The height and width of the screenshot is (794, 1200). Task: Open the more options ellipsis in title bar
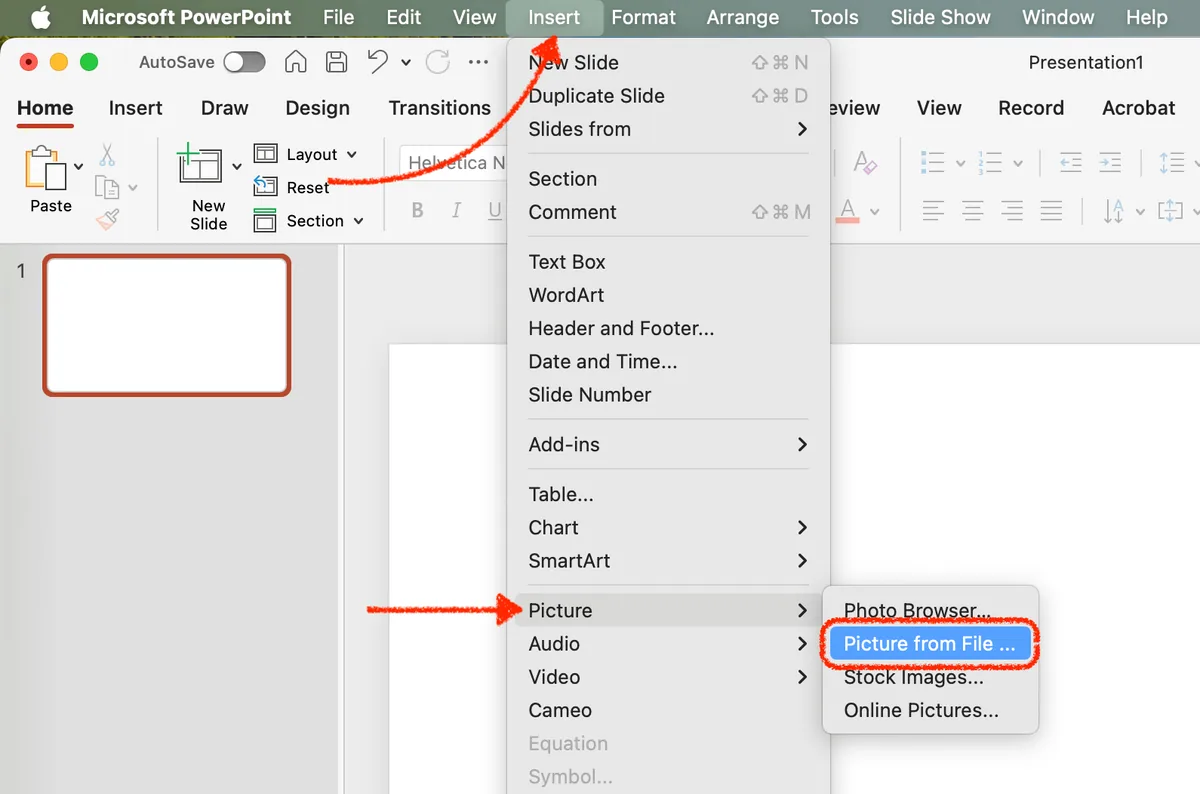tap(478, 62)
